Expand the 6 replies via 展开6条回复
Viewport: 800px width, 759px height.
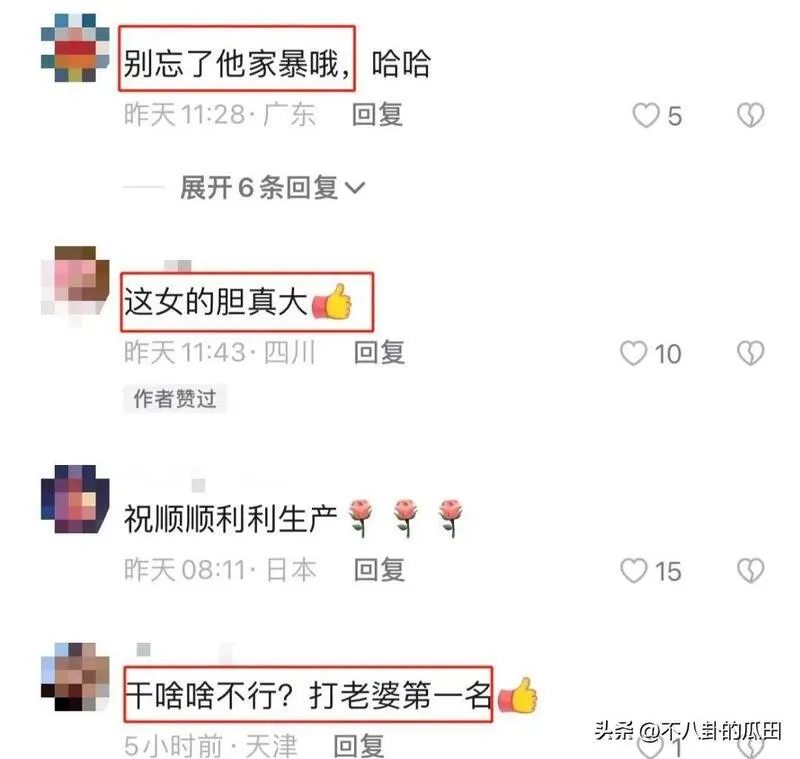coord(272,188)
